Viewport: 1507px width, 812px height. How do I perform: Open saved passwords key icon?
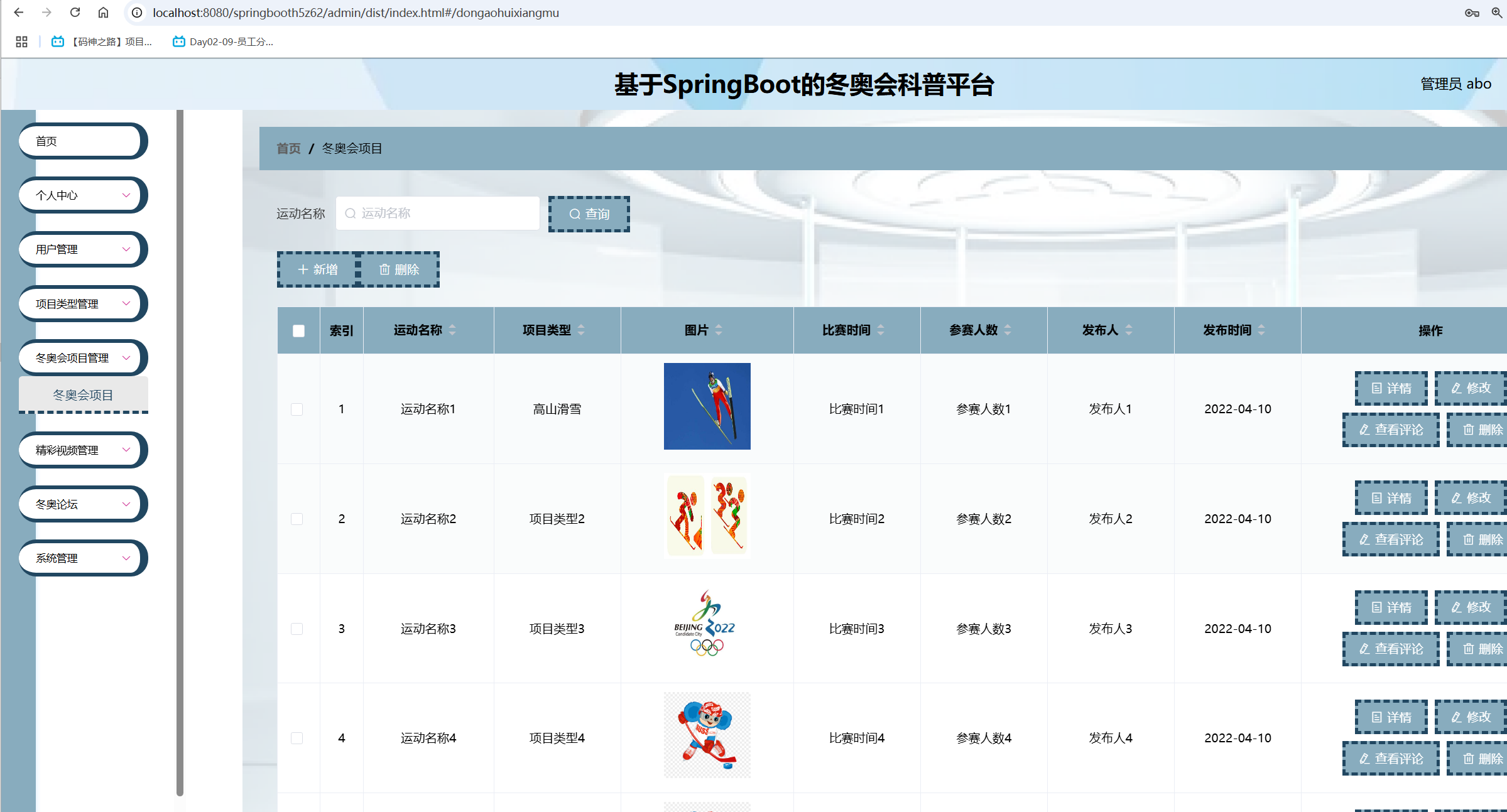(1472, 13)
